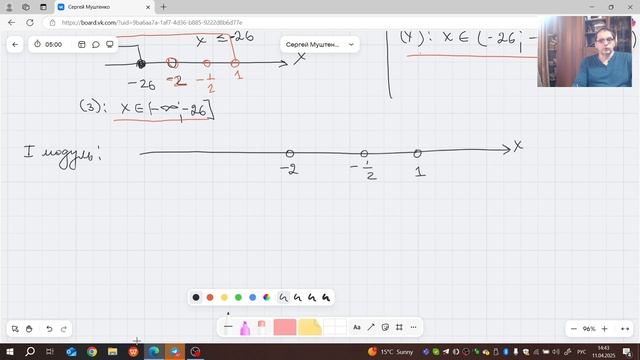Zoom out with the minus button
The height and width of the screenshot is (360, 640).
tap(573, 329)
